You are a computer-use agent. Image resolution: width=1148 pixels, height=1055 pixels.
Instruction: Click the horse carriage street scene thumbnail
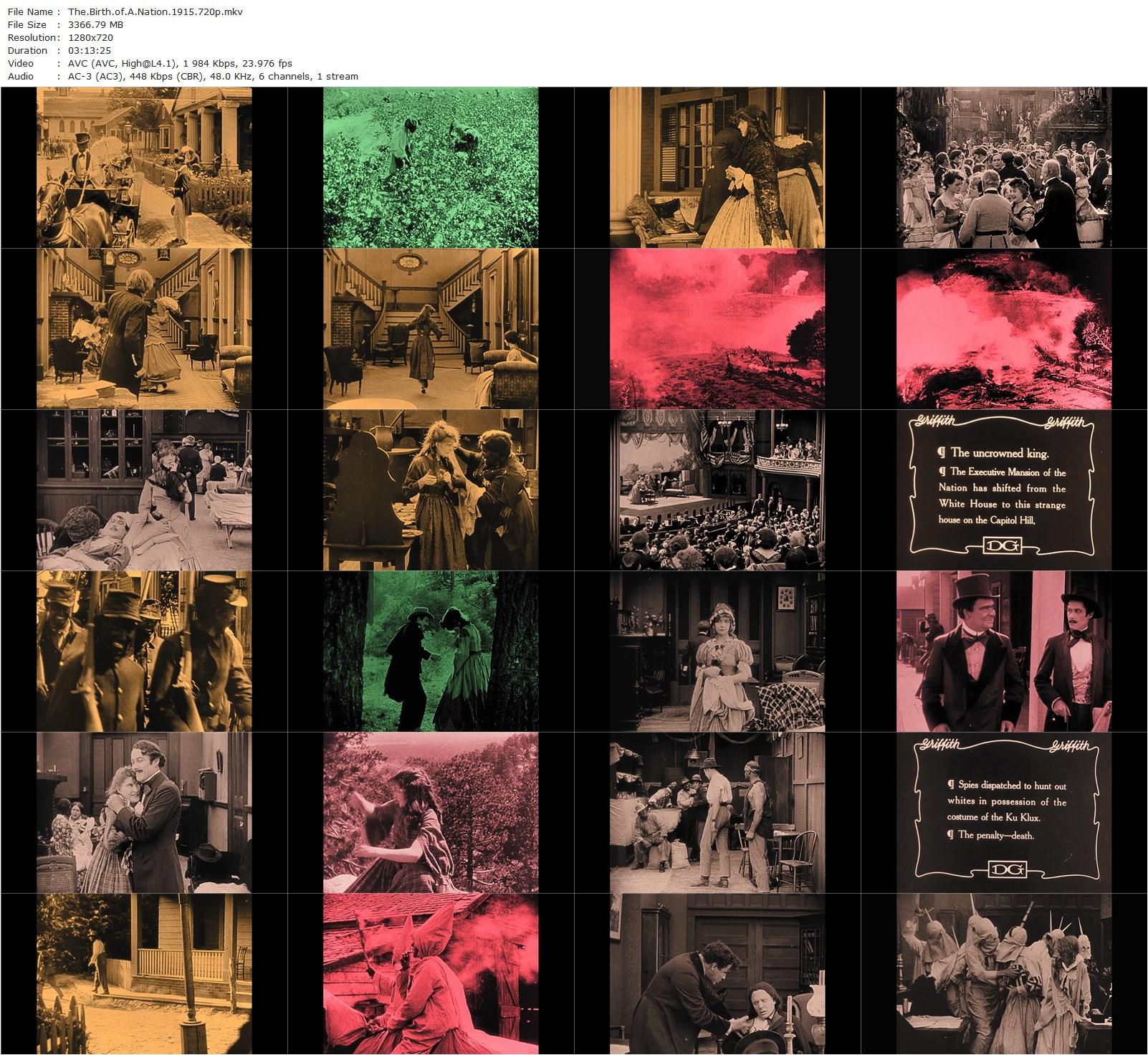[x=144, y=168]
